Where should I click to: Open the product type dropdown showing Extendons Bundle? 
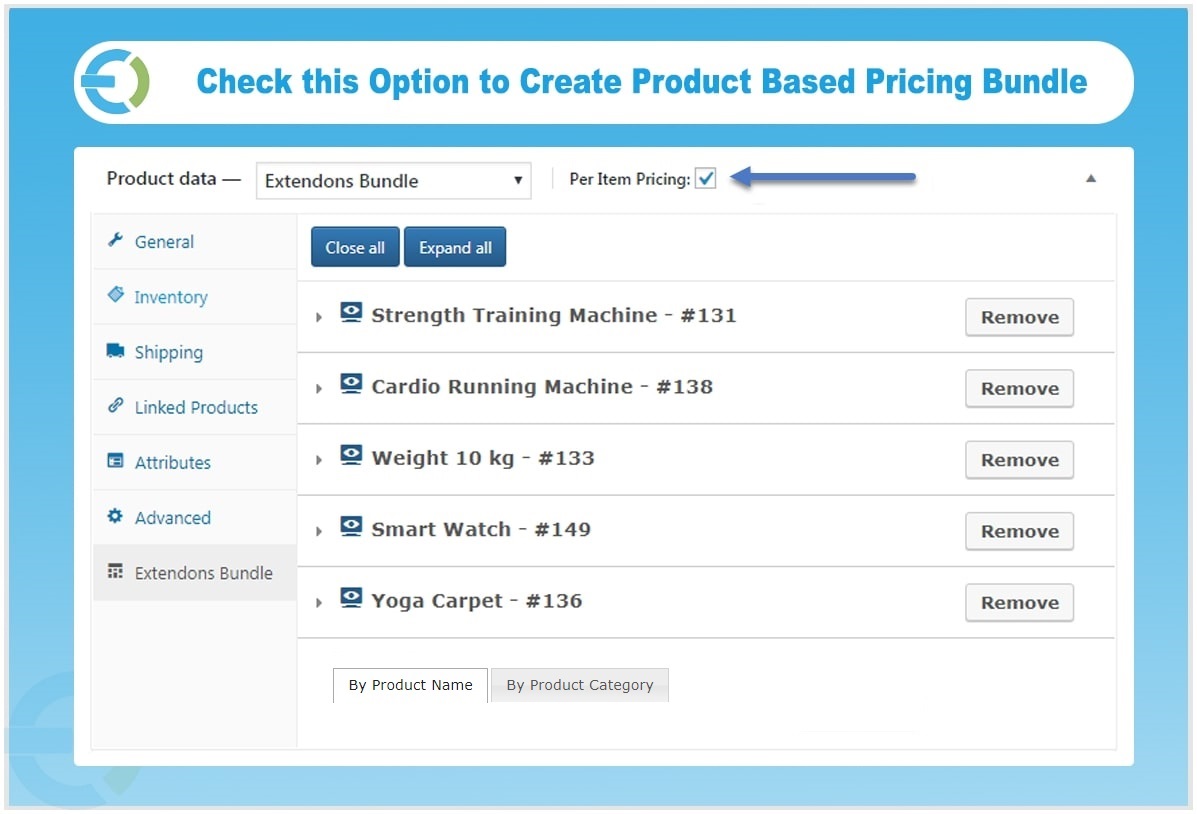point(393,180)
